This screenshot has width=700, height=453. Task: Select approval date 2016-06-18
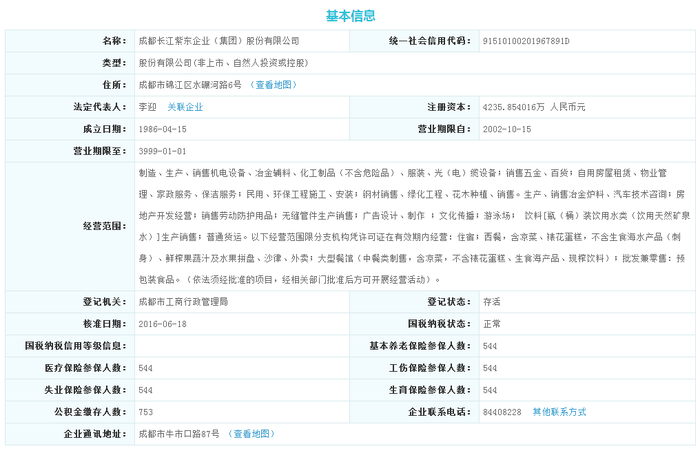[x=162, y=324]
